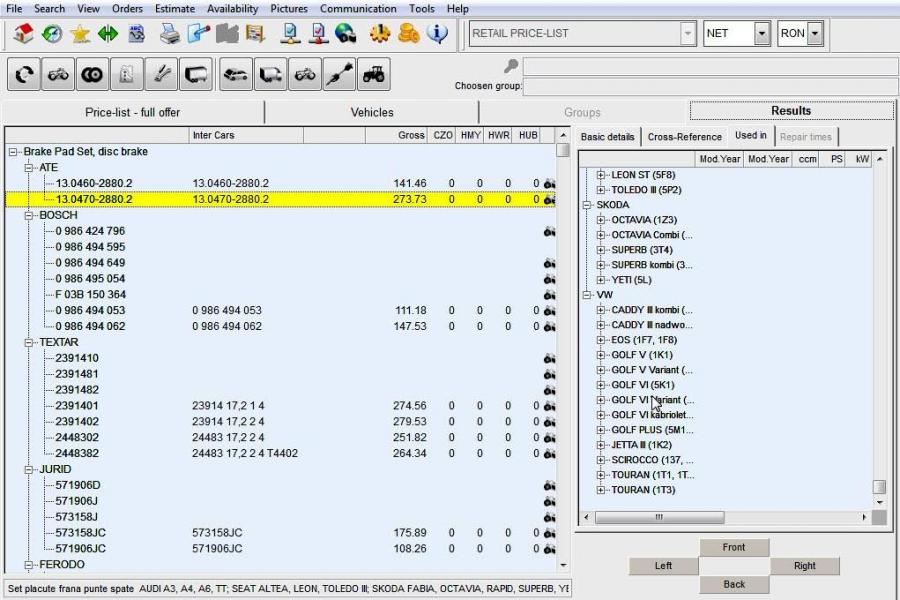
Task: Collapse the TEXTAR brand tree node
Action: 29,343
